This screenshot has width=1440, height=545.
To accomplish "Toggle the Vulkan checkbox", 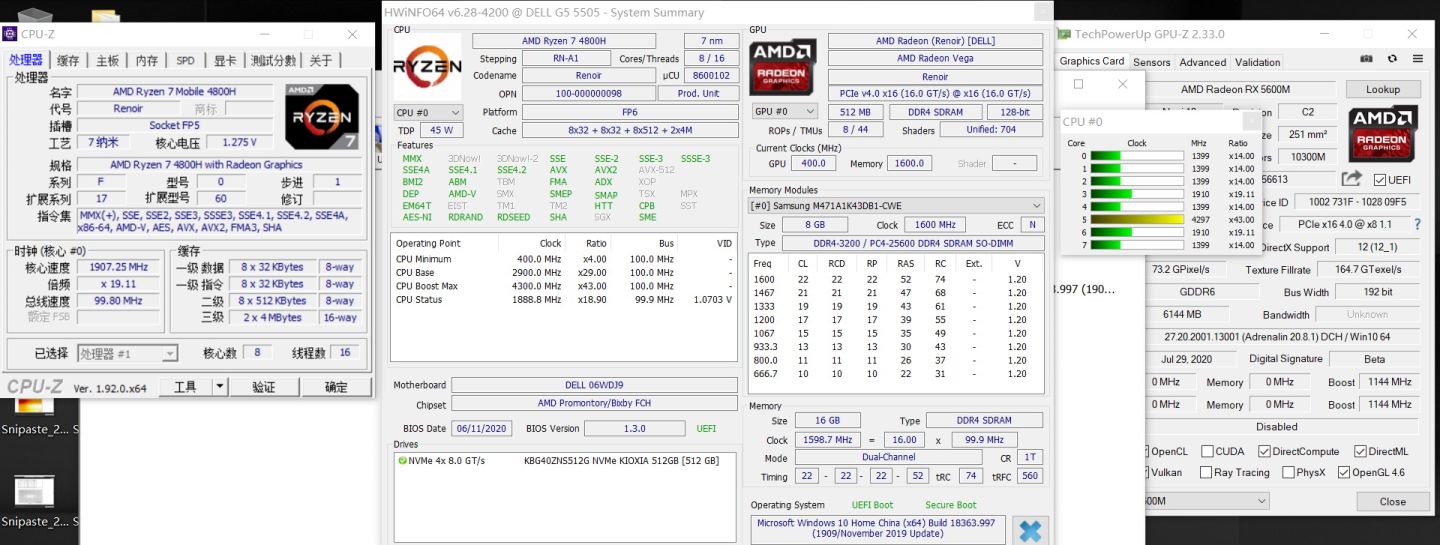I will pos(1146,473).
